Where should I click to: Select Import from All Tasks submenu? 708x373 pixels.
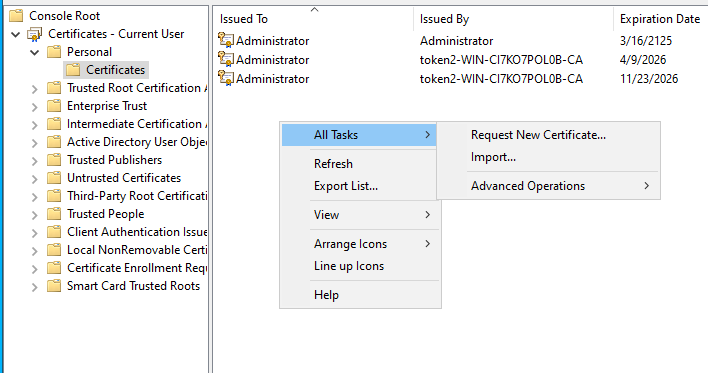coord(548,157)
